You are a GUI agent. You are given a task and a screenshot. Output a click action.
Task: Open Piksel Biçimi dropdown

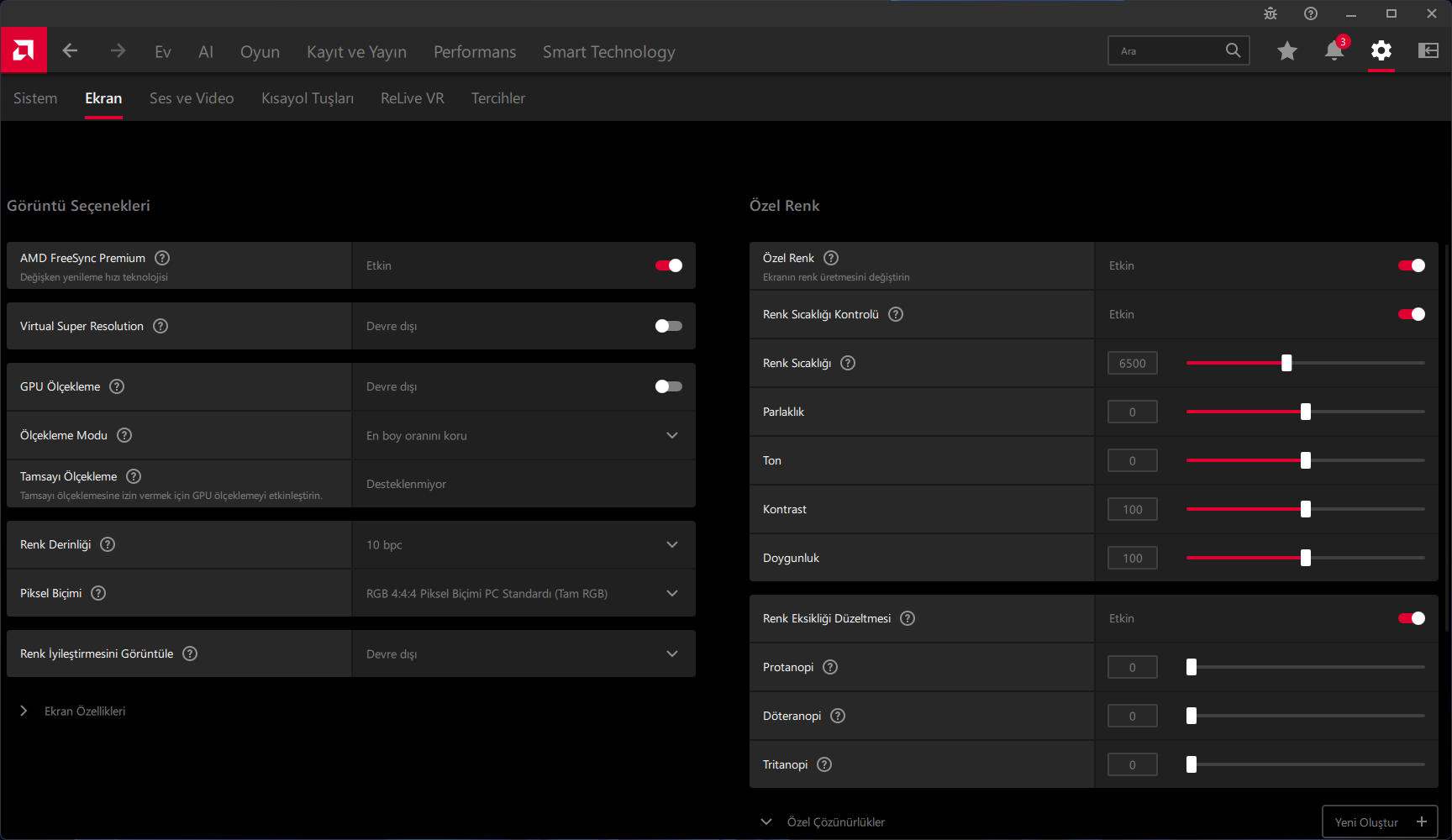523,593
